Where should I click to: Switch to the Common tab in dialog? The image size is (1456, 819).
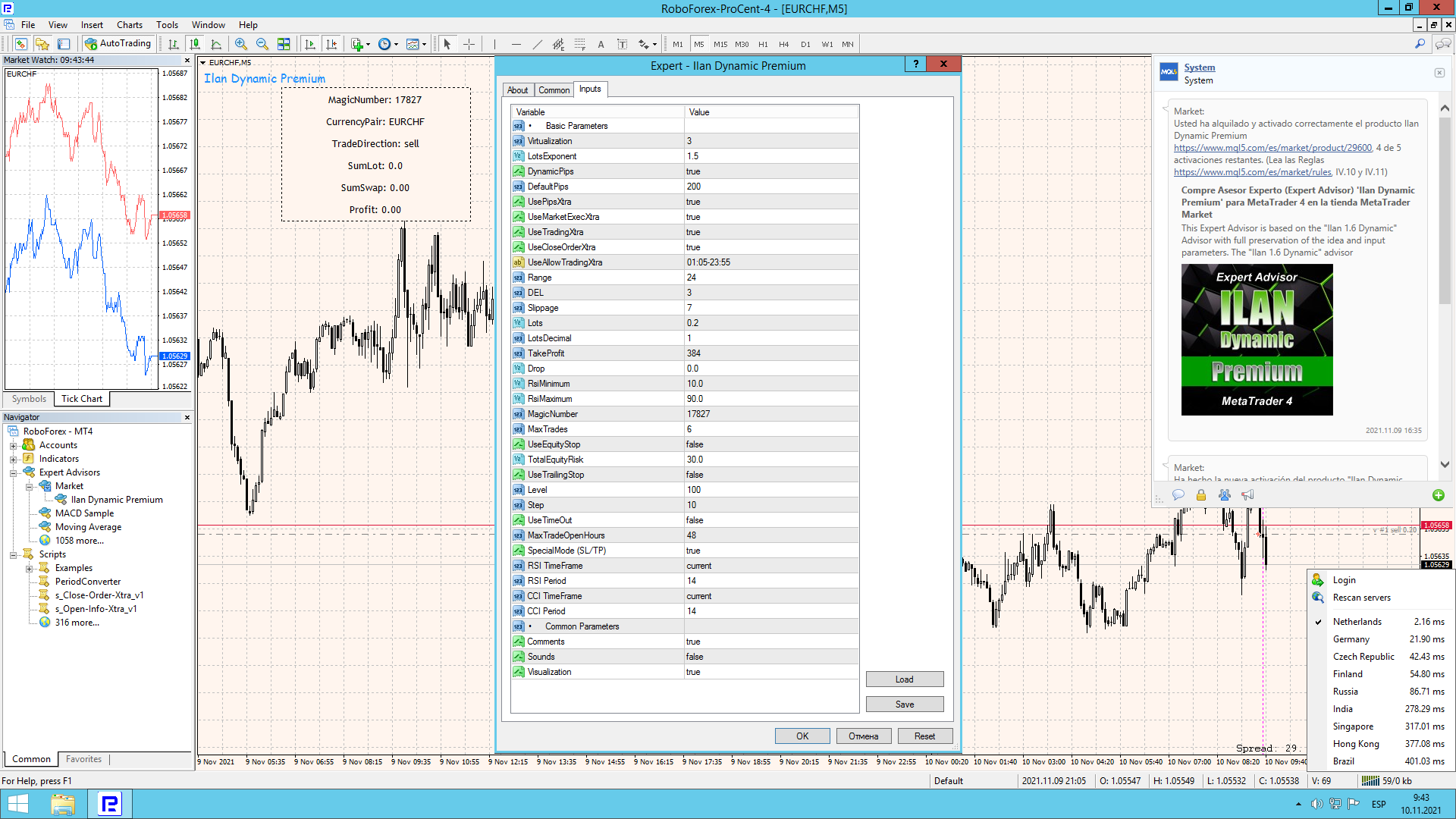pos(554,90)
